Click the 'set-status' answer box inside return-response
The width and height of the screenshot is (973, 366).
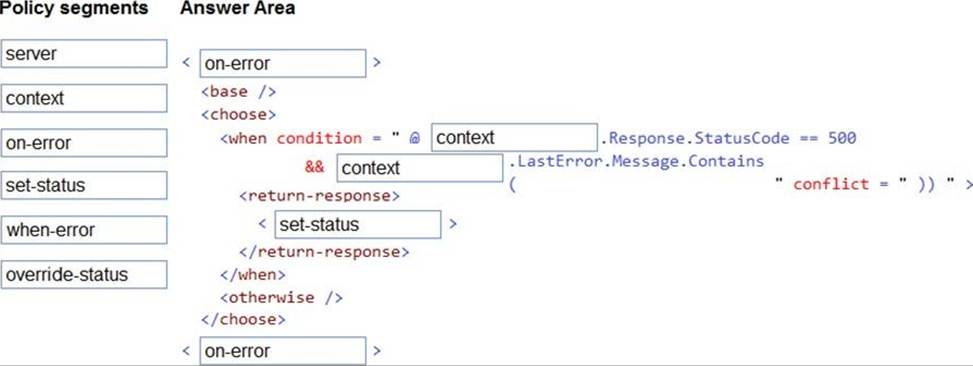click(358, 224)
